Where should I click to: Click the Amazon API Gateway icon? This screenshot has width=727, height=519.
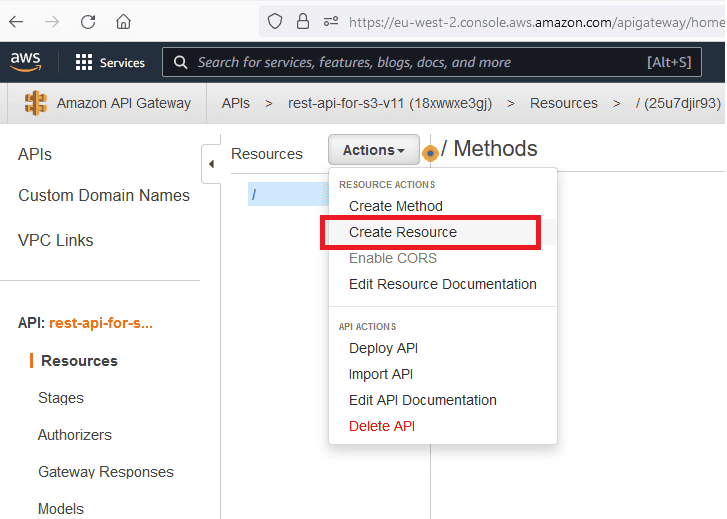point(36,103)
